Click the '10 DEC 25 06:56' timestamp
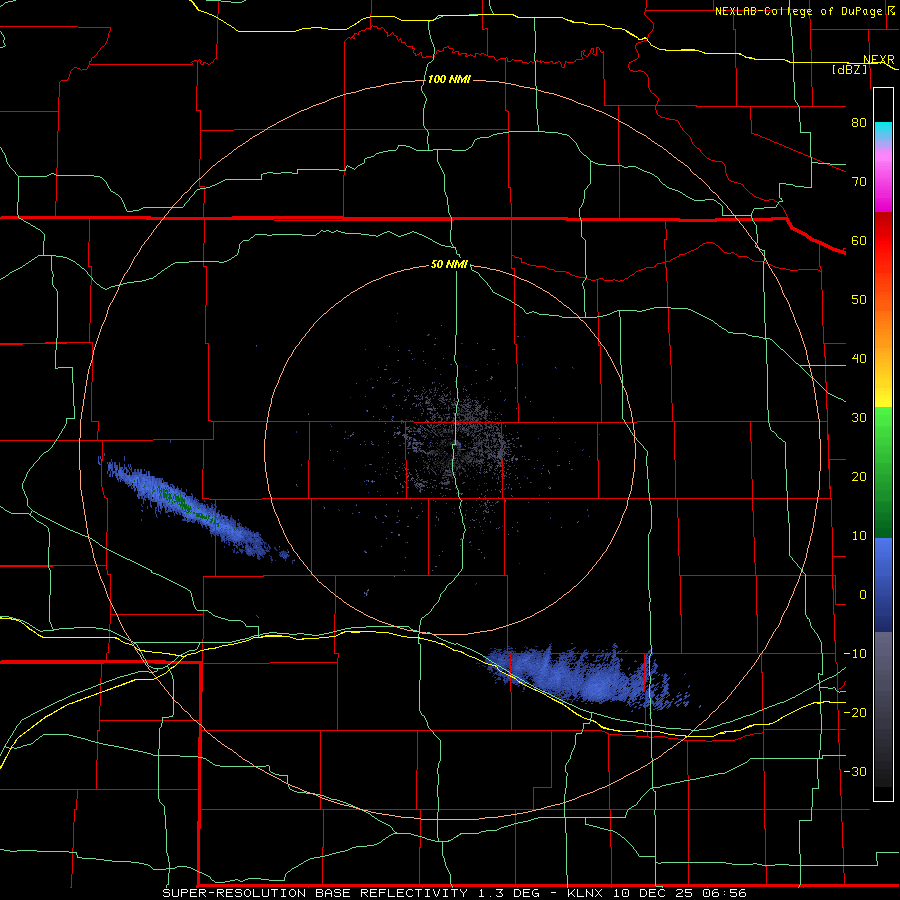 pyautogui.click(x=680, y=893)
